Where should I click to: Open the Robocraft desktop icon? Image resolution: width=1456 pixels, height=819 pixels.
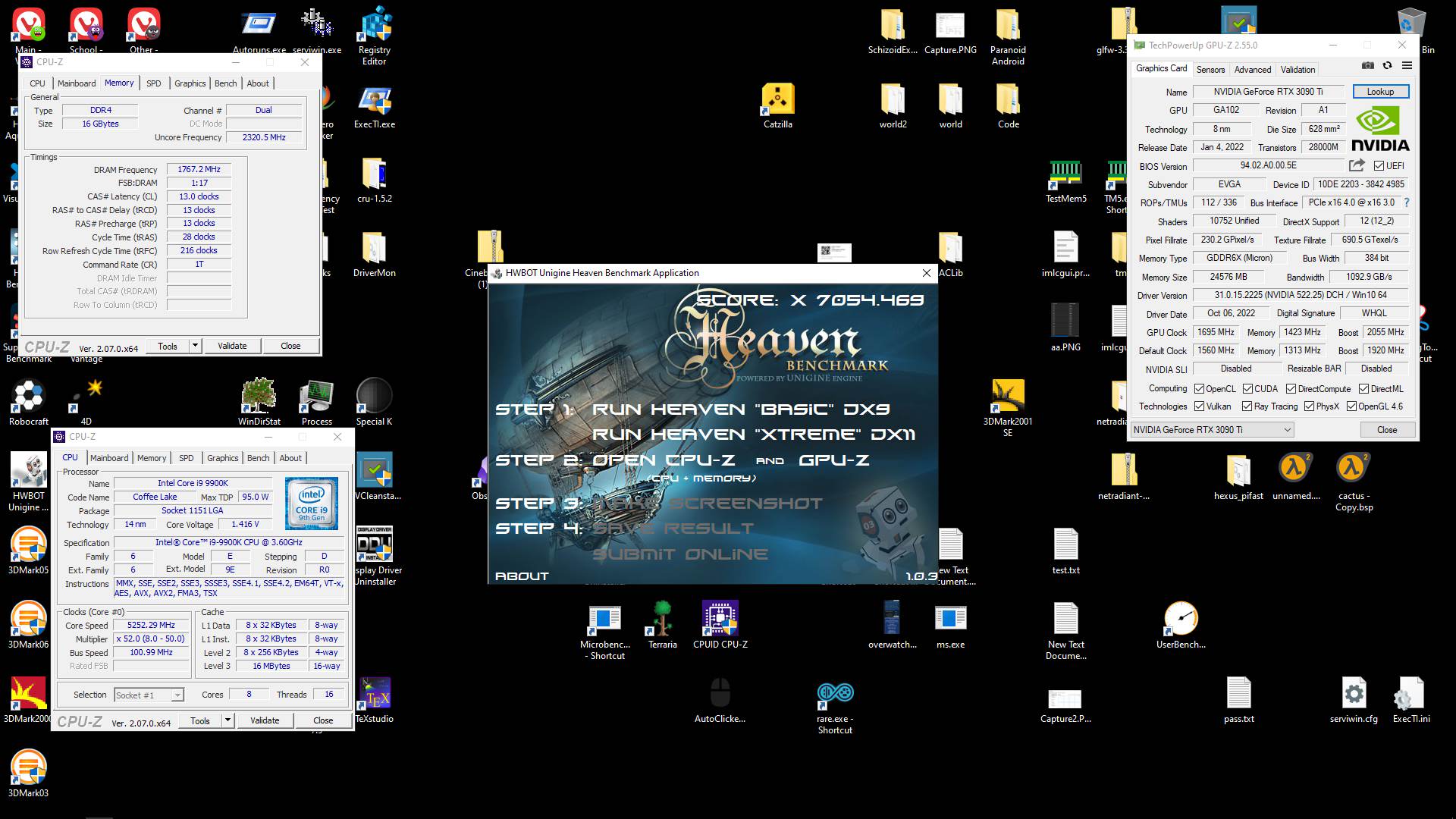[x=29, y=402]
